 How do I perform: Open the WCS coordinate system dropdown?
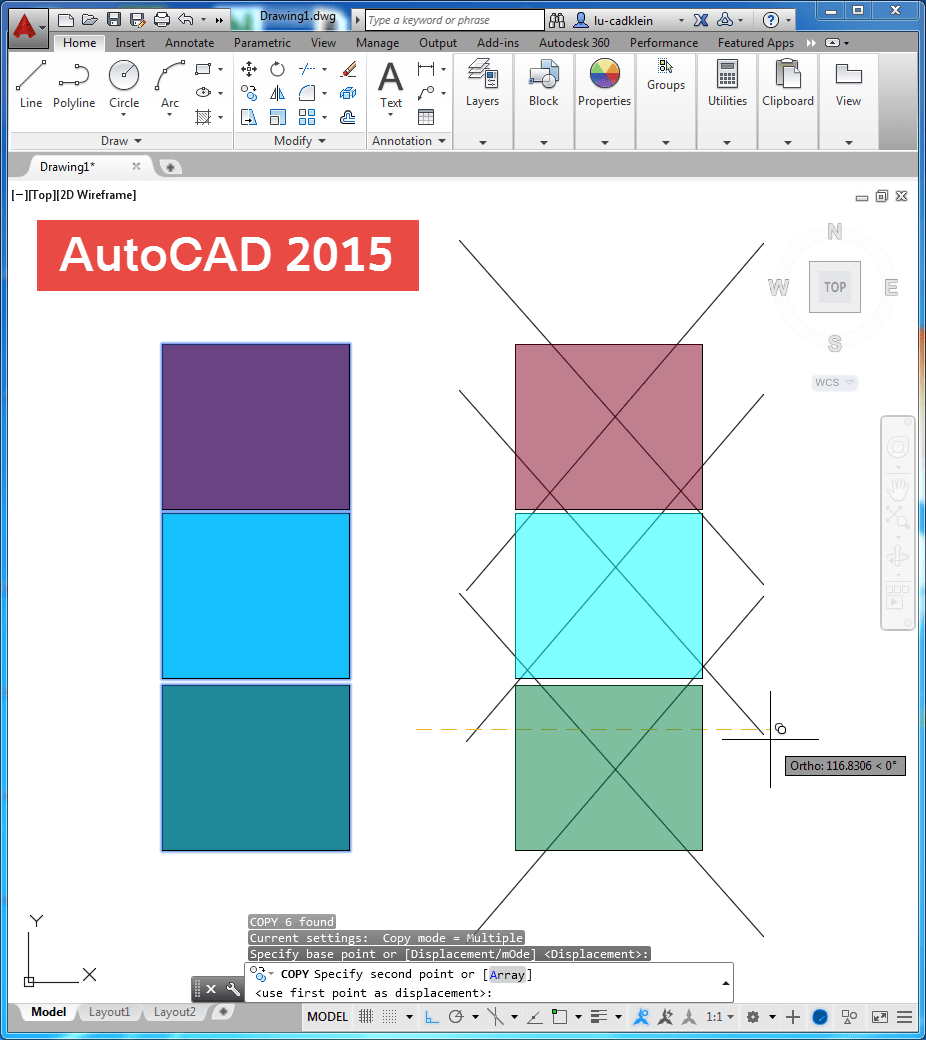coord(834,382)
